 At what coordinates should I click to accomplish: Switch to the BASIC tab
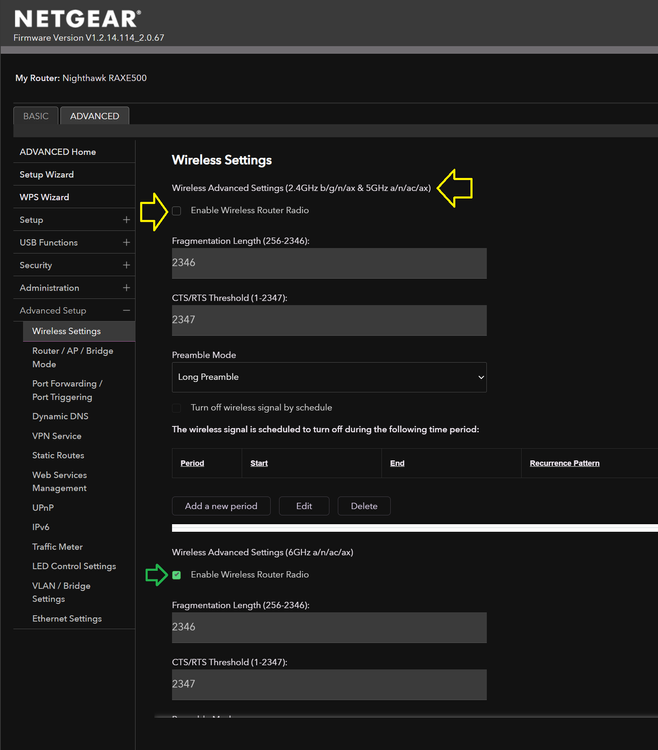(x=35, y=116)
